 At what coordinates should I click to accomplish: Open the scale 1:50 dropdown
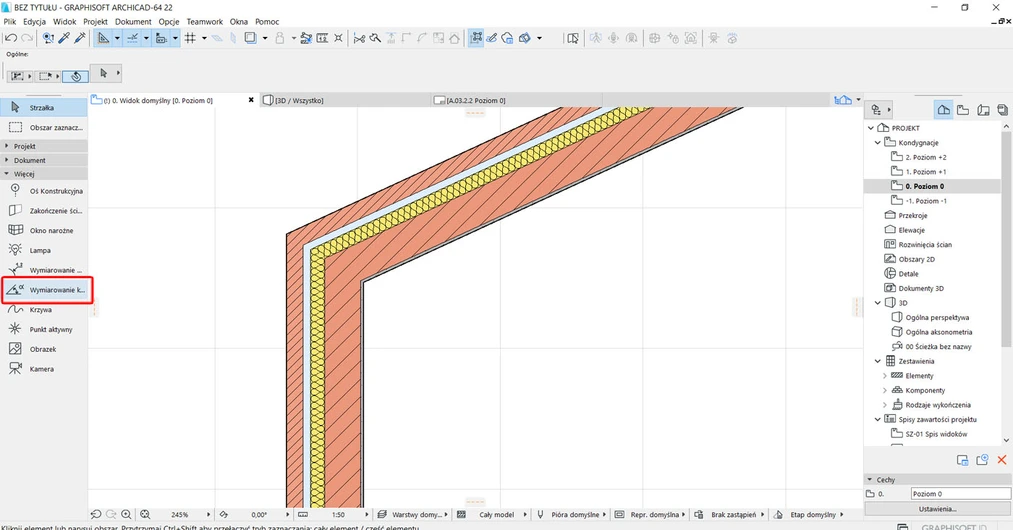click(366, 514)
